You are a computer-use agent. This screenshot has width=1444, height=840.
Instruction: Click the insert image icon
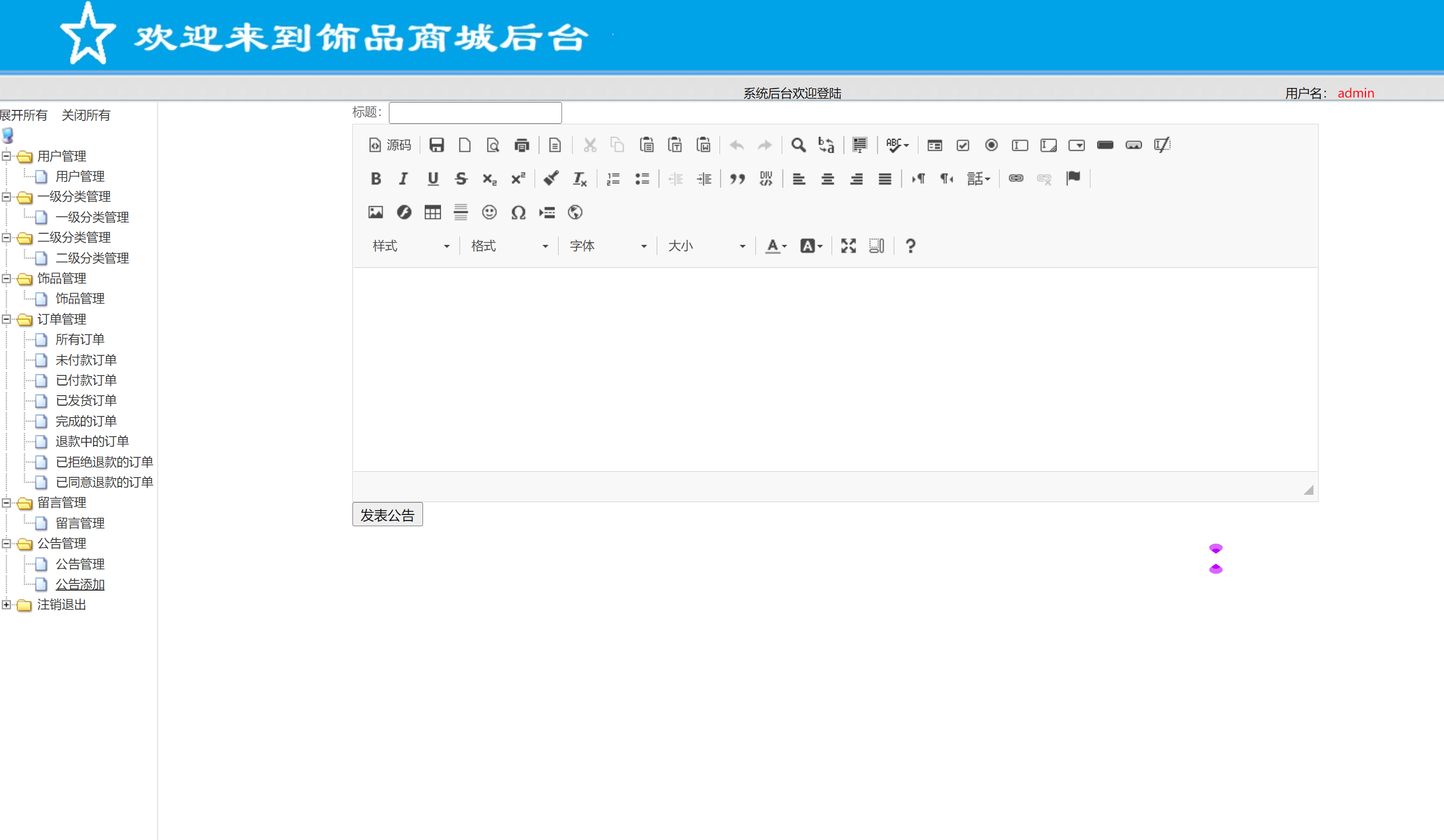(x=375, y=212)
